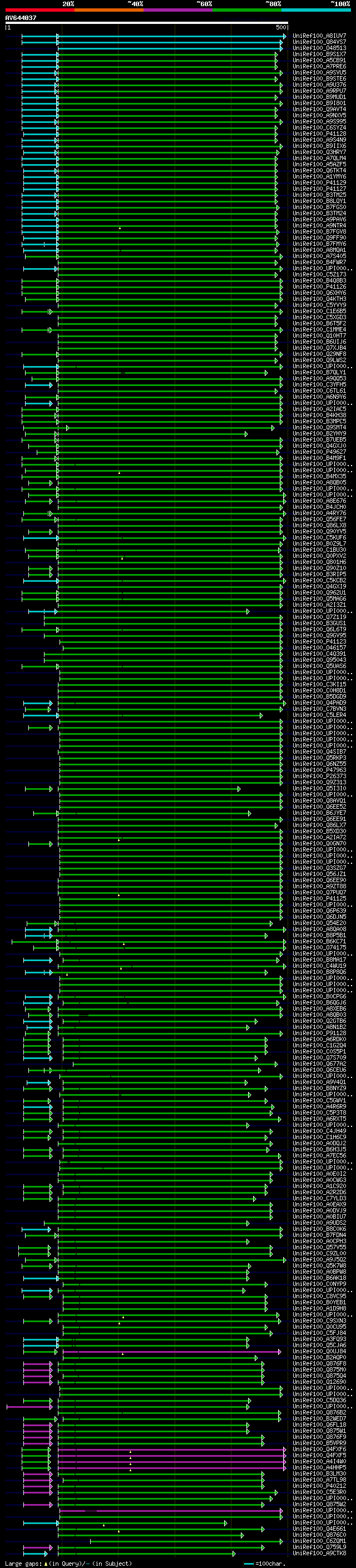Pick the UniRef100_Q9FF90 hit name

click(319, 238)
